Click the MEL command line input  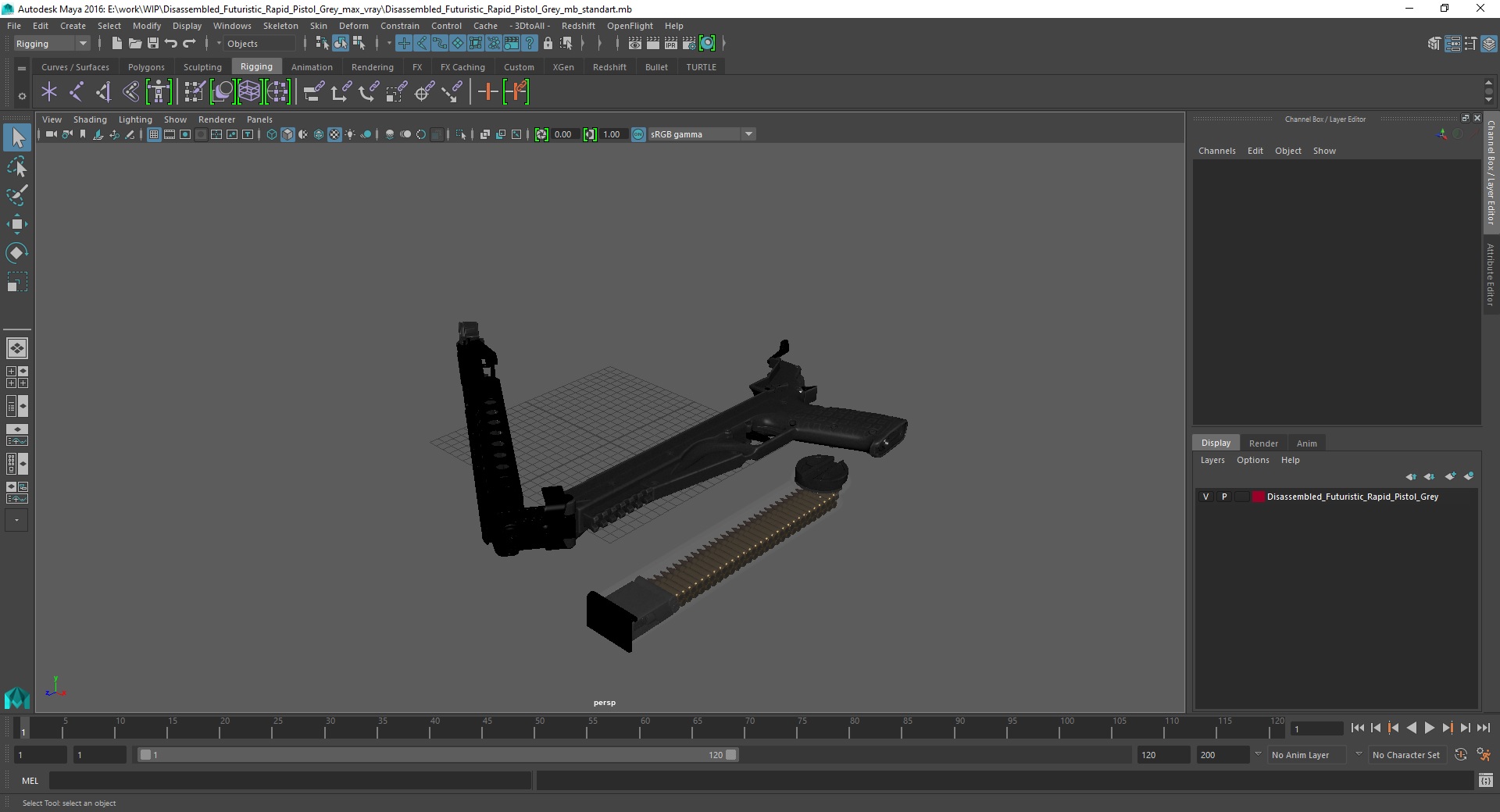pyautogui.click(x=290, y=780)
